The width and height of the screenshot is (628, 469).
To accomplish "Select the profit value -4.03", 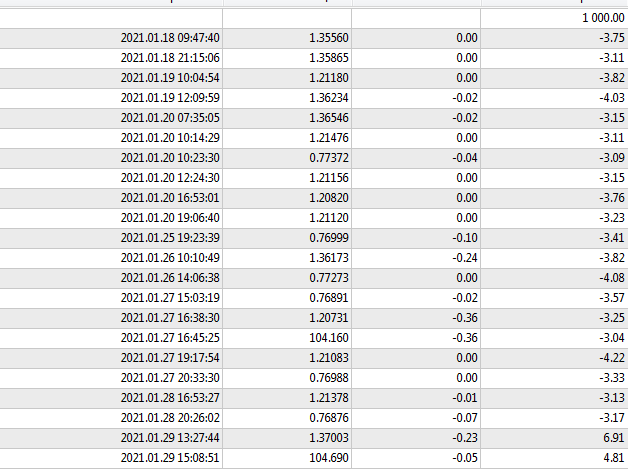I will [612, 98].
